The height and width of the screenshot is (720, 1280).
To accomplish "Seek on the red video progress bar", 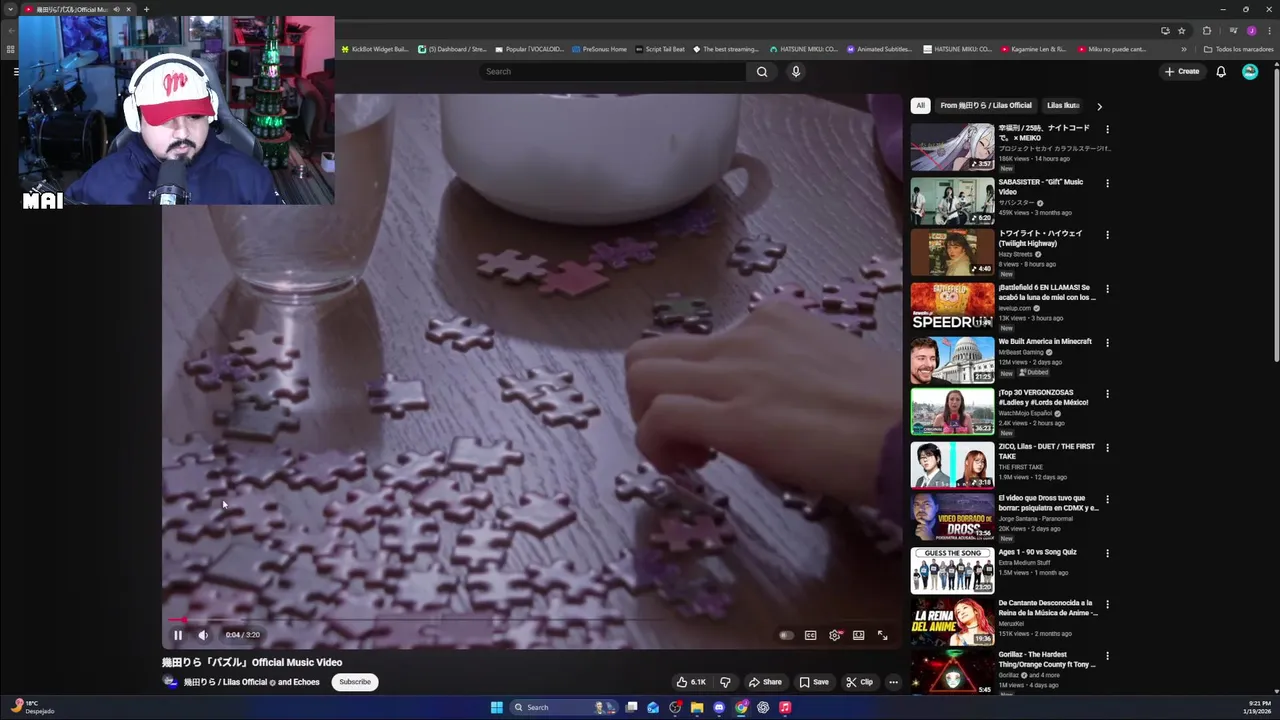I will tap(532, 620).
